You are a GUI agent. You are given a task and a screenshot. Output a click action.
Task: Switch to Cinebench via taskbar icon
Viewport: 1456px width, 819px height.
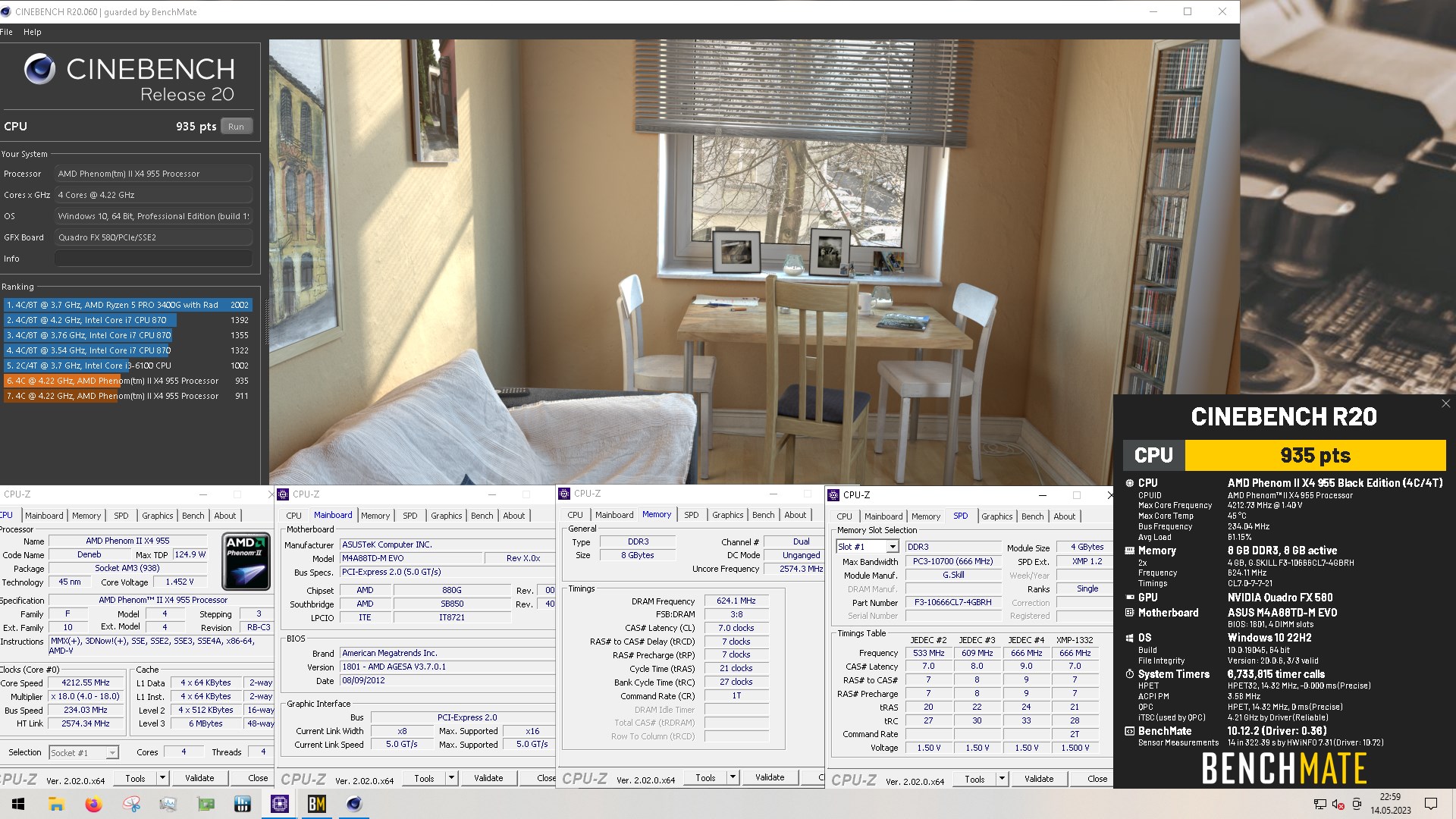tap(353, 804)
